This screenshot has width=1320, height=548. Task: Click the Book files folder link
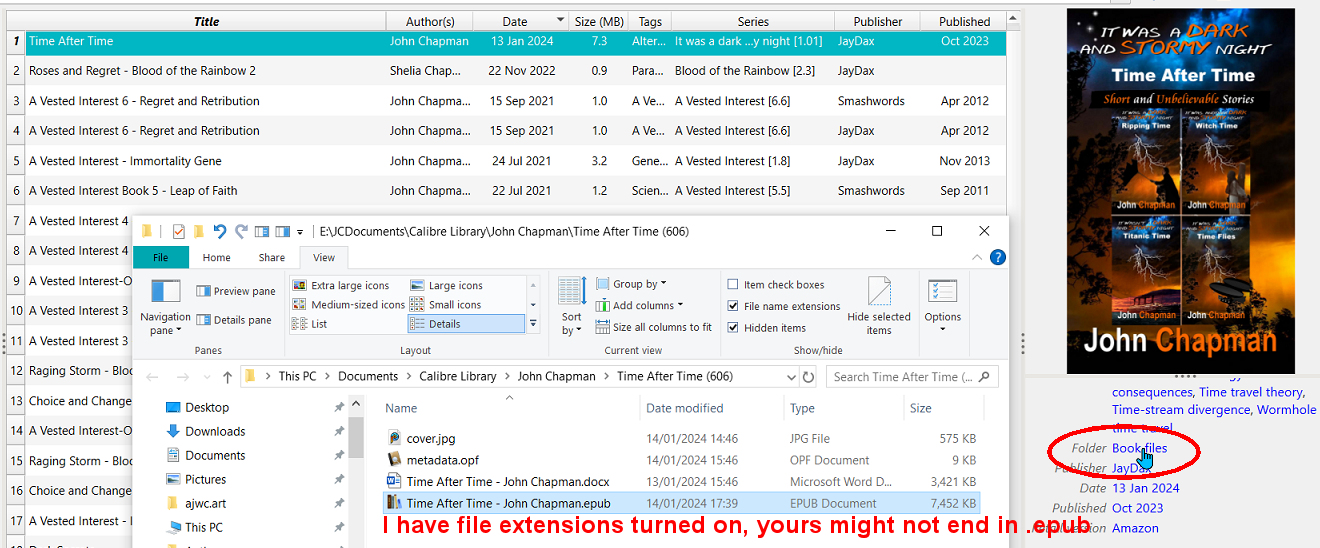pyautogui.click(x=1139, y=448)
